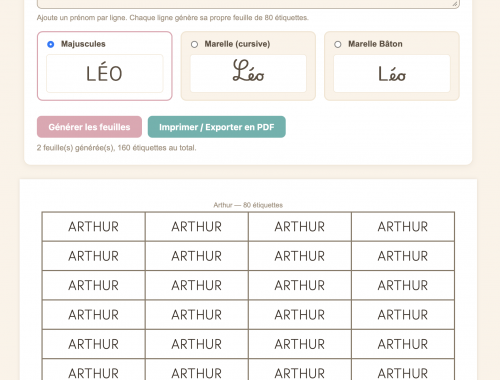Click the Marelle Bâton Léo preview

point(392,73)
